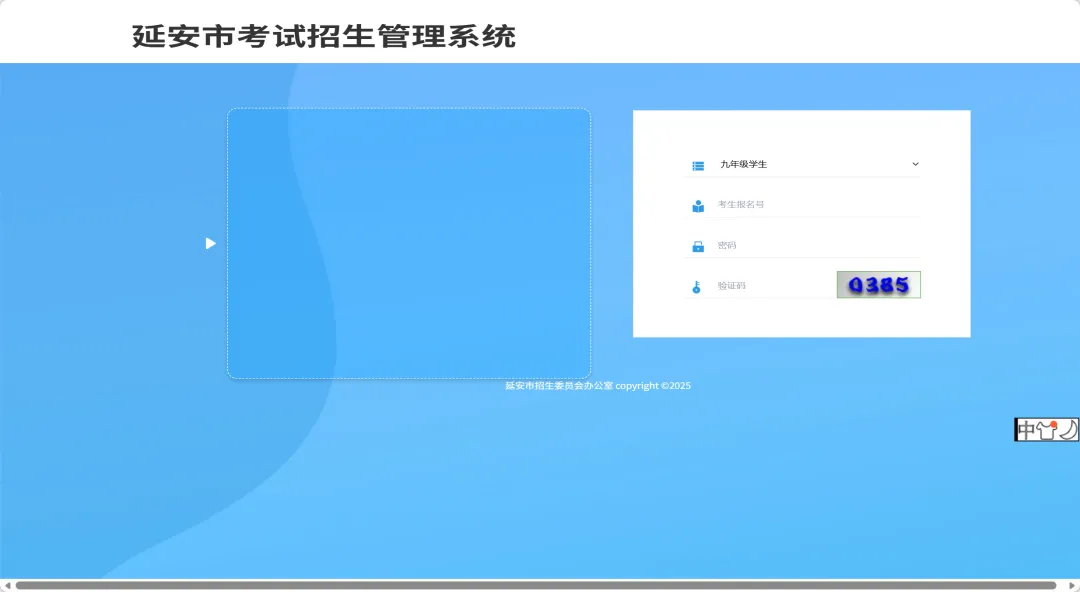
Task: Click the scrollbar right arrow button
Action: pyautogui.click(x=1072, y=586)
